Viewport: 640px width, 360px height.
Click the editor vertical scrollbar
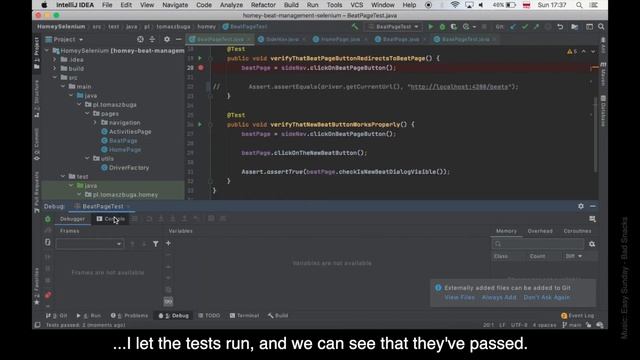click(x=596, y=135)
